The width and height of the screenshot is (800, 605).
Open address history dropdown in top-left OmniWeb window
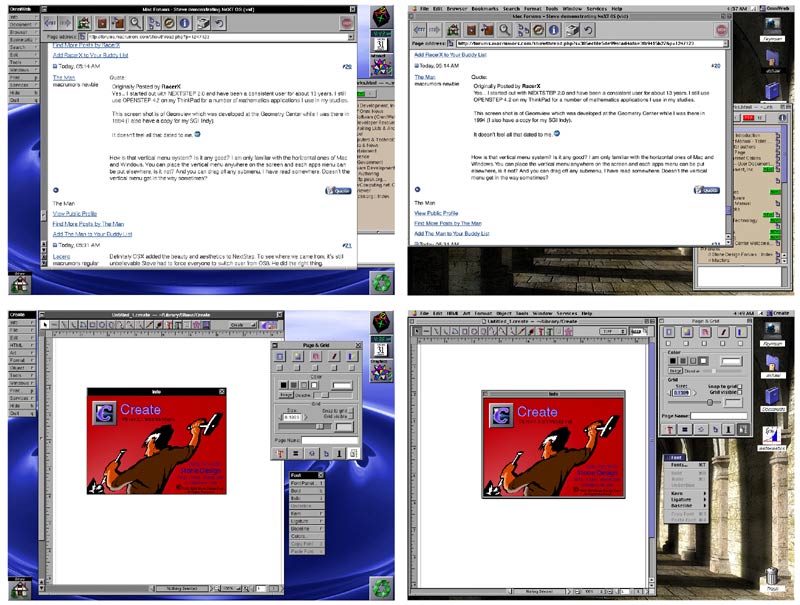tap(351, 37)
